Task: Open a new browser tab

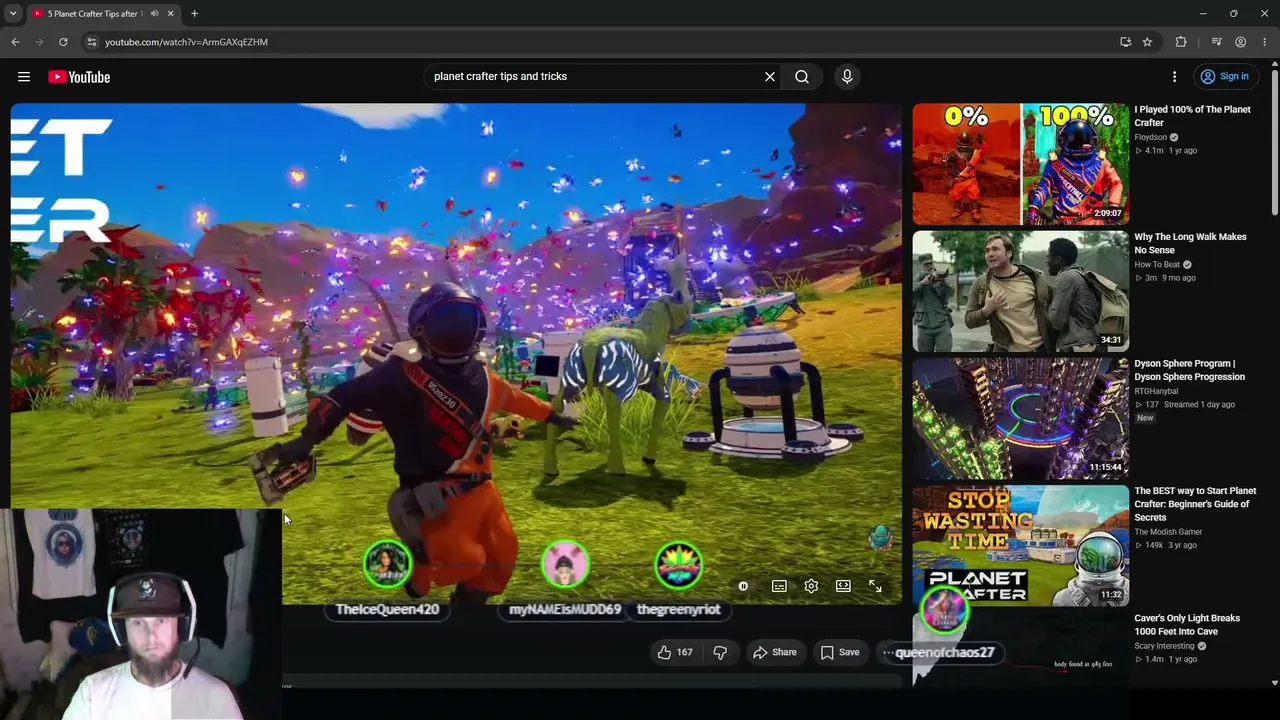Action: (x=194, y=14)
